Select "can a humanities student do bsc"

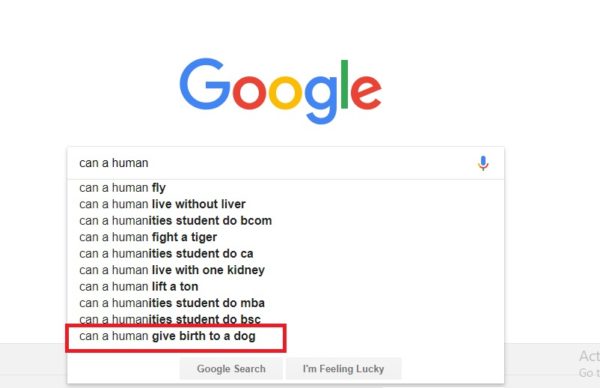(x=285, y=320)
